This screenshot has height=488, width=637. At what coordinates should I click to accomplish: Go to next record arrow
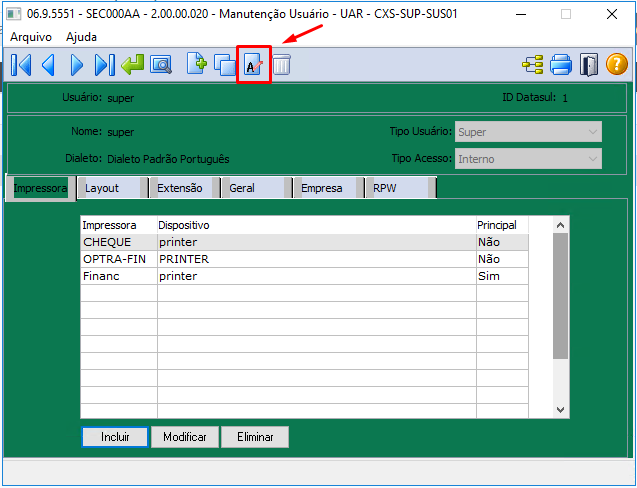(x=76, y=65)
